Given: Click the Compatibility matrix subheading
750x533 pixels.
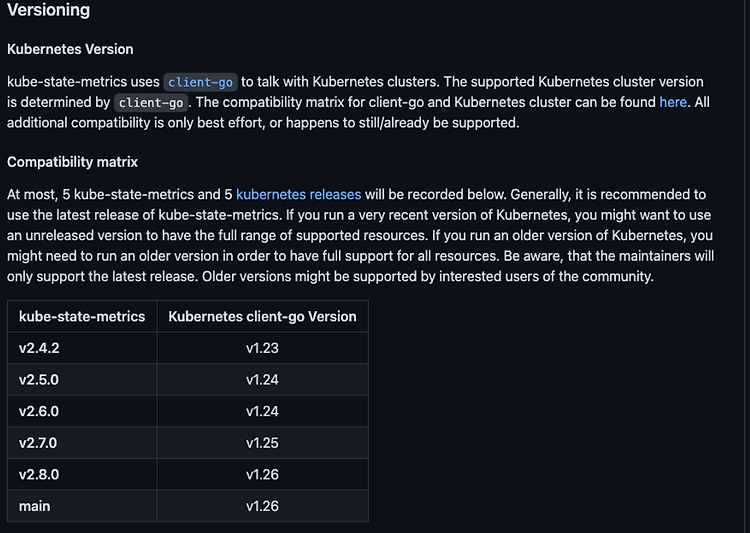Looking at the screenshot, I should pyautogui.click(x=72, y=162).
